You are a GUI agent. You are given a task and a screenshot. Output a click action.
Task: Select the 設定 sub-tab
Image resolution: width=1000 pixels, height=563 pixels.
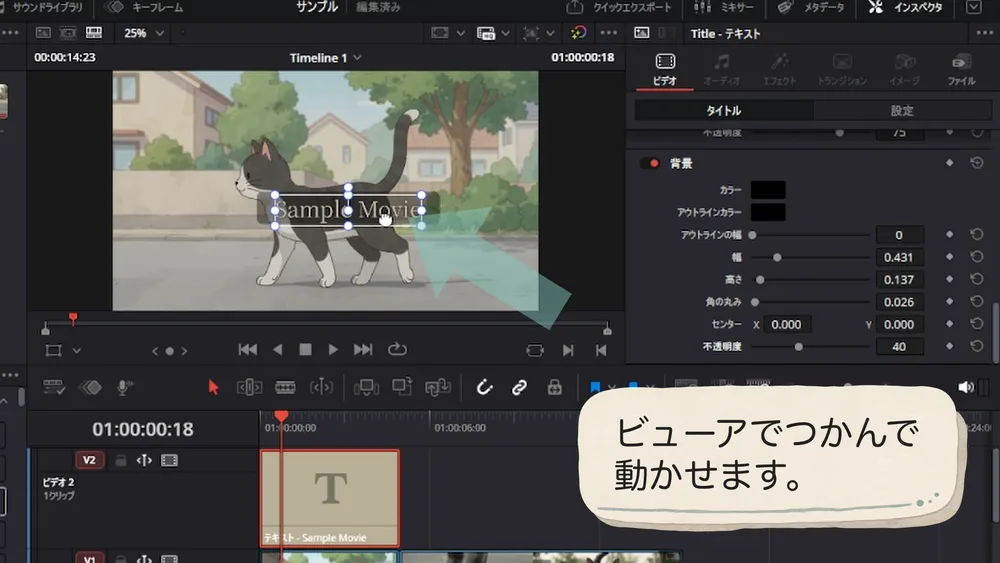tap(902, 110)
